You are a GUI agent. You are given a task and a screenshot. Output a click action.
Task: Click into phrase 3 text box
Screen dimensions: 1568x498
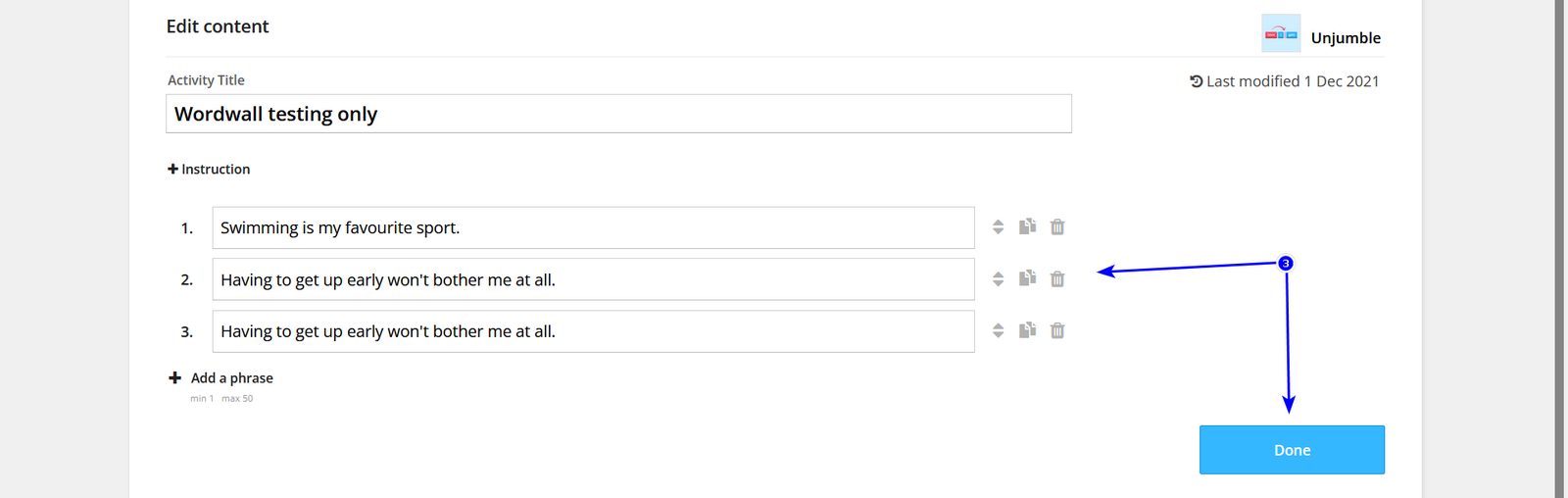click(x=593, y=331)
